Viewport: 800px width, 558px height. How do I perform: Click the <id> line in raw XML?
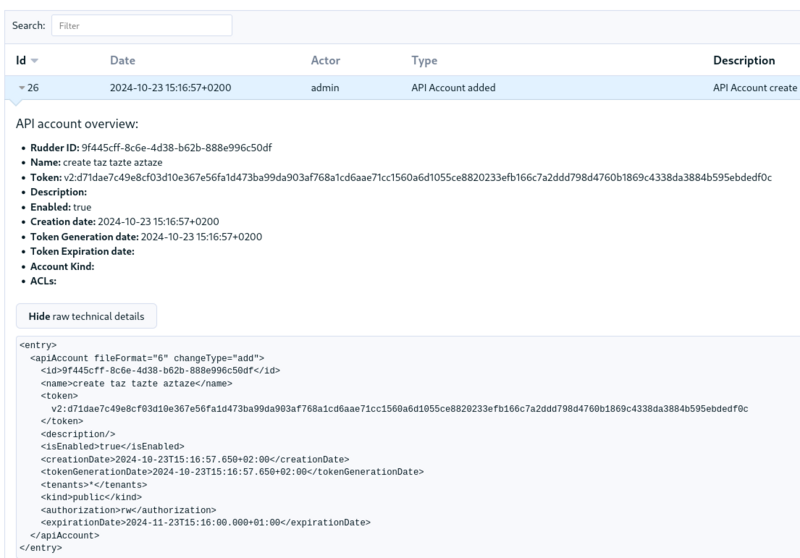coord(160,371)
